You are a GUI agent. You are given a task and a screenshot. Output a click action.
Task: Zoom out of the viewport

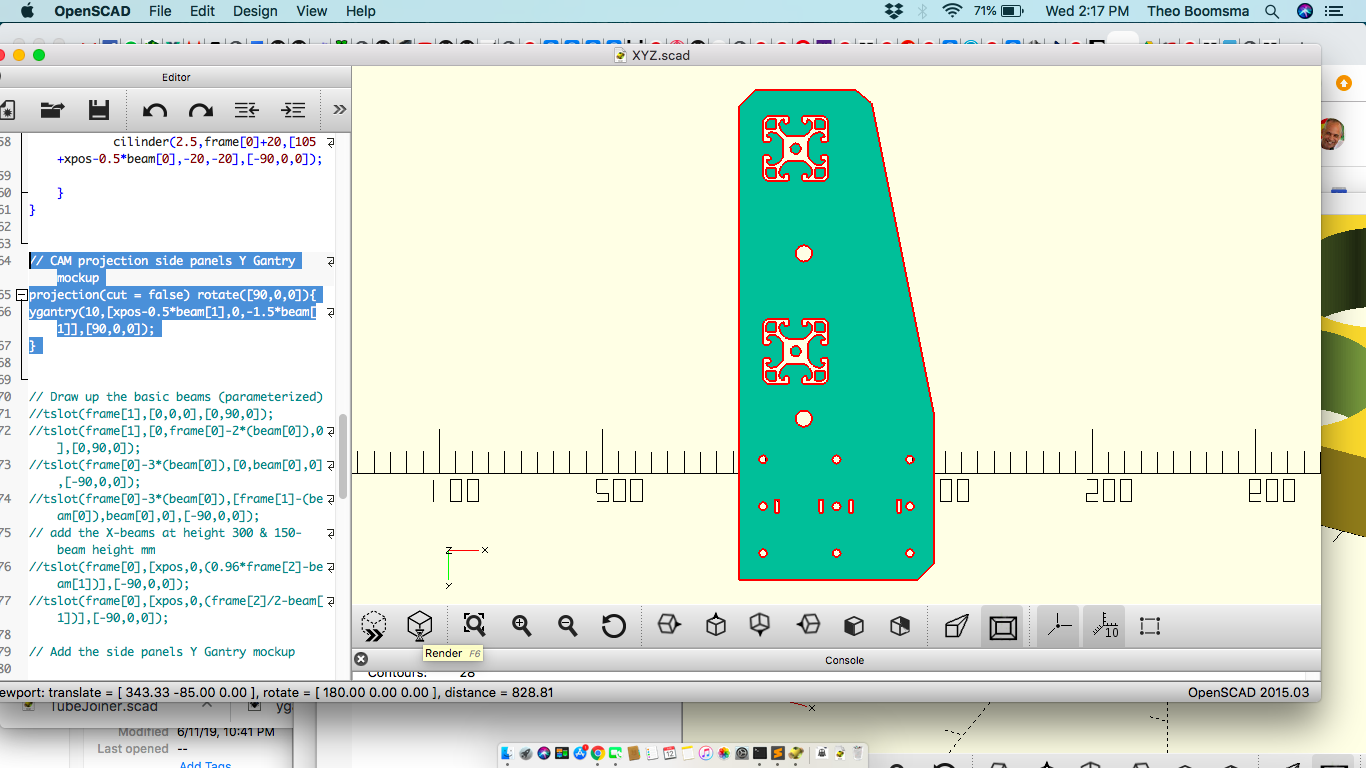tap(567, 626)
